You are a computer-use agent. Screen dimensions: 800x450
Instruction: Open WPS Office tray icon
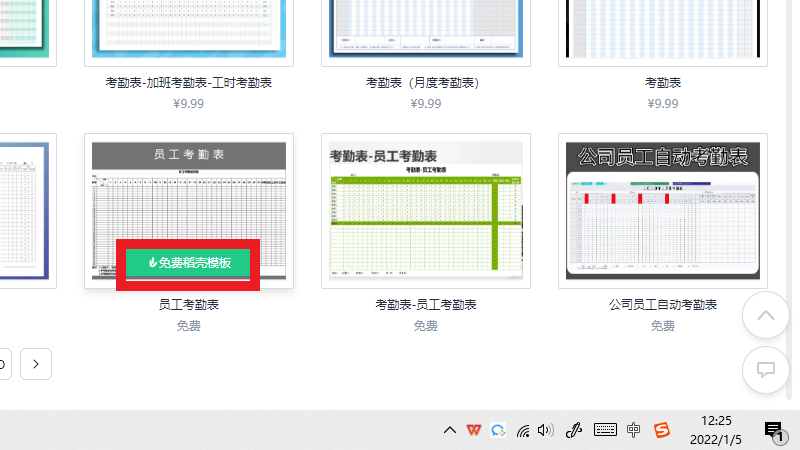coord(473,430)
